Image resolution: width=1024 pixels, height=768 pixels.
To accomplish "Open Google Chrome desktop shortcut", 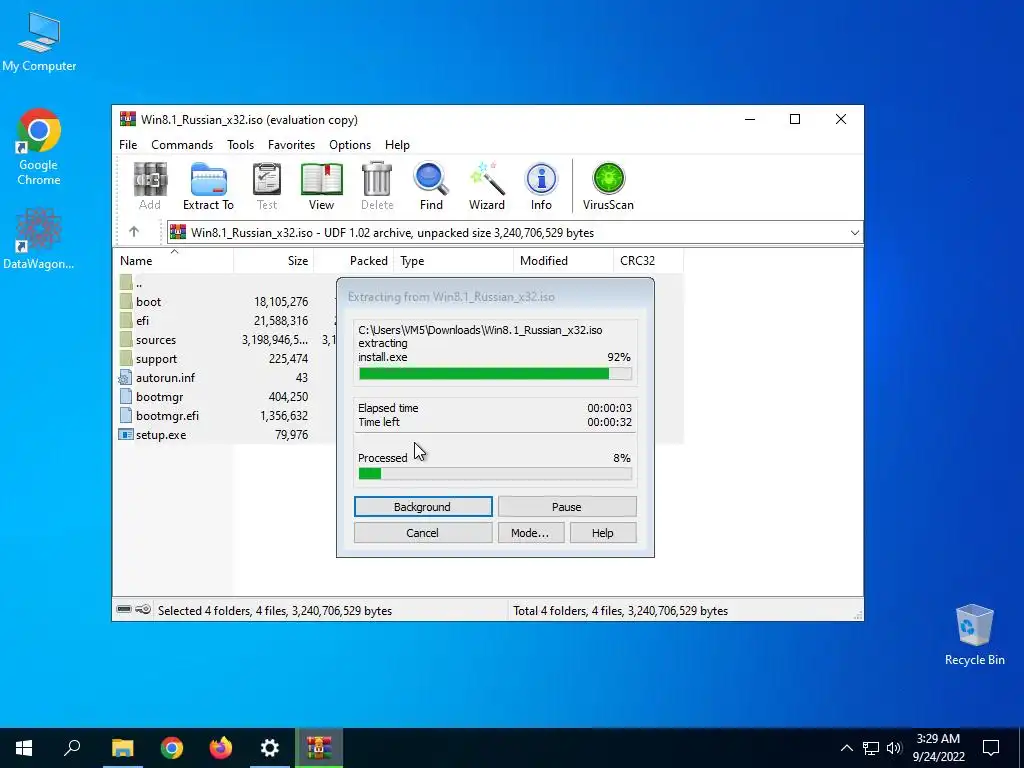I will pos(39,147).
